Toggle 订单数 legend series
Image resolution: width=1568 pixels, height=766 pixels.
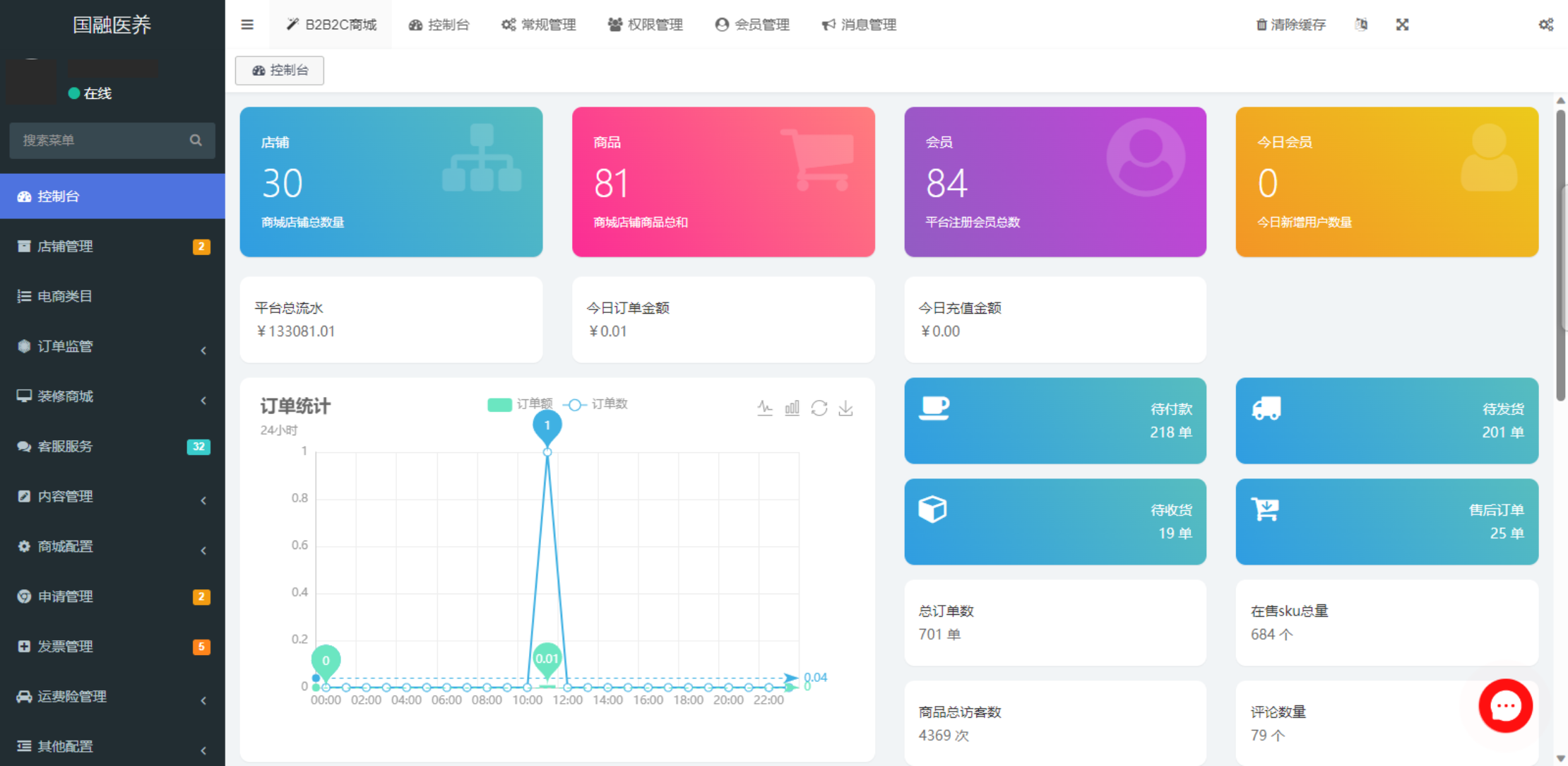(595, 404)
